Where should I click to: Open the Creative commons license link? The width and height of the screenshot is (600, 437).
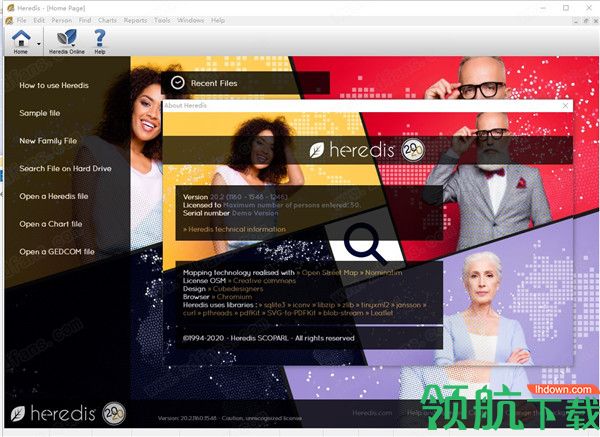point(262,280)
